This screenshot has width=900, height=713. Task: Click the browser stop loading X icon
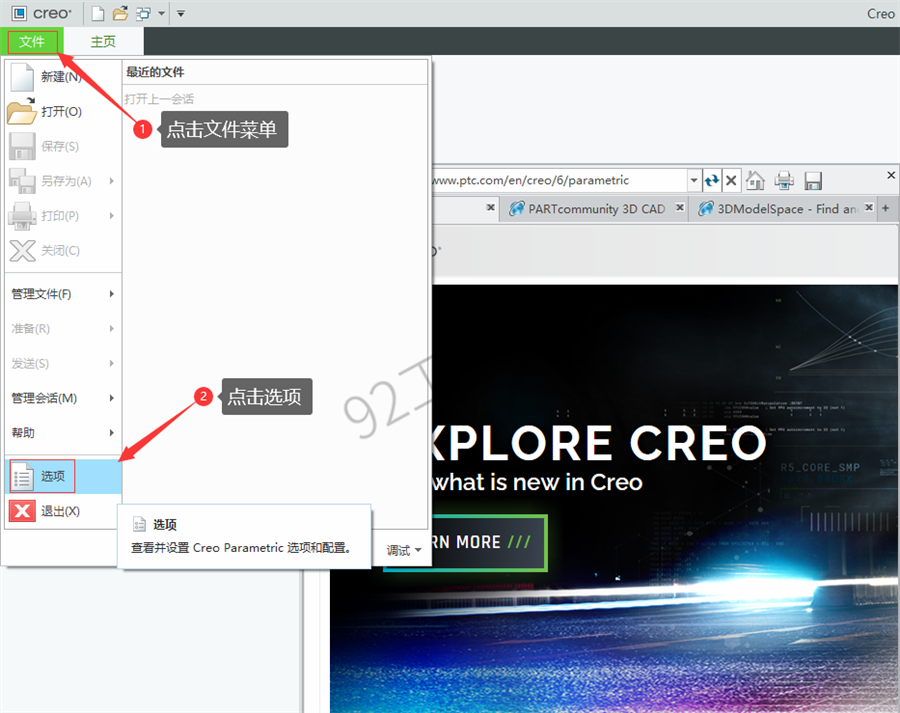(x=731, y=181)
